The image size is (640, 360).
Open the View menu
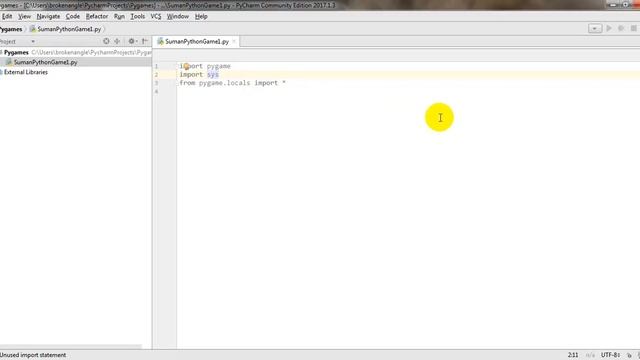(24, 16)
